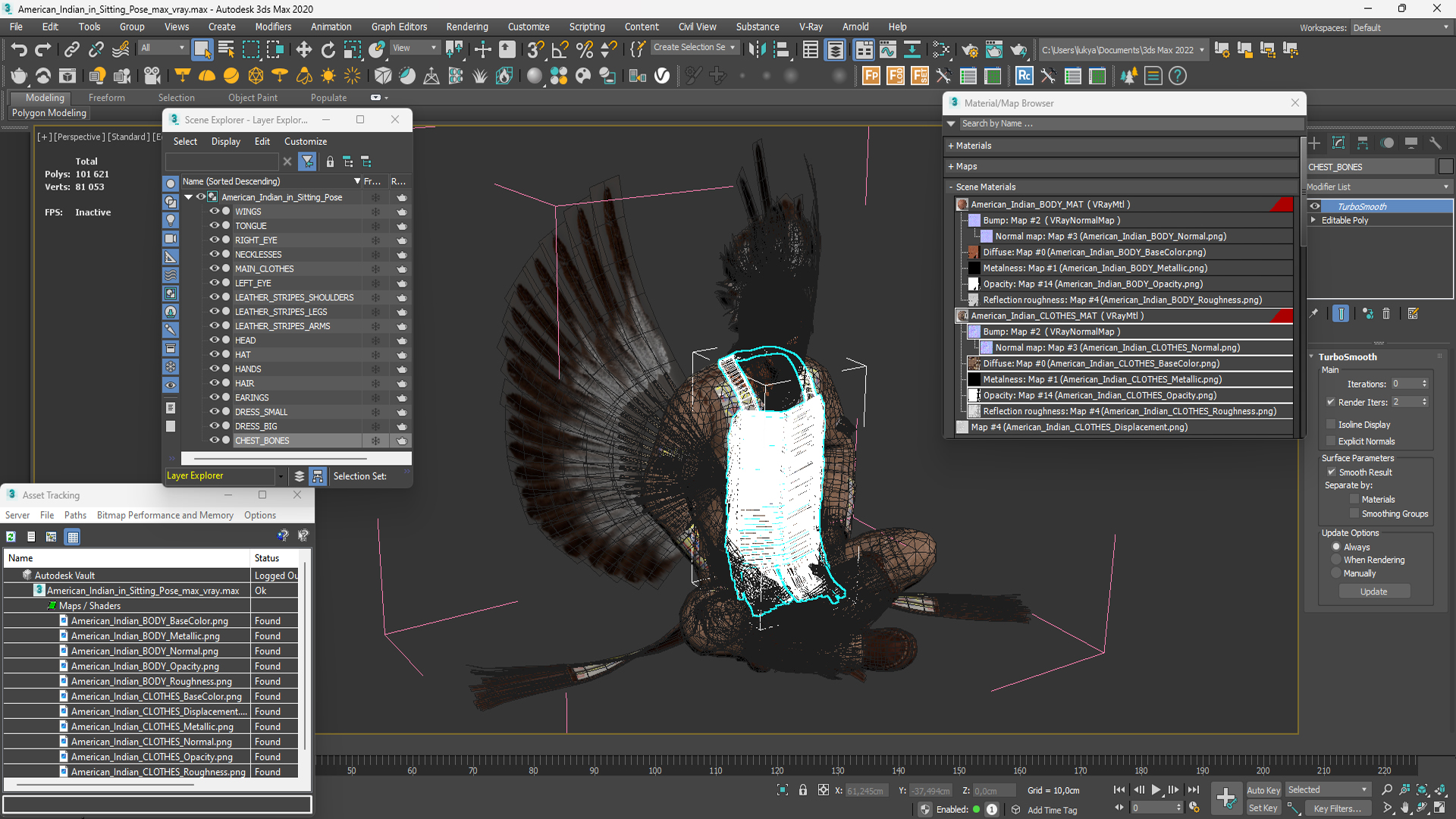Select the When Rendering radio button
This screenshot has height=819, width=1456.
pyautogui.click(x=1336, y=560)
